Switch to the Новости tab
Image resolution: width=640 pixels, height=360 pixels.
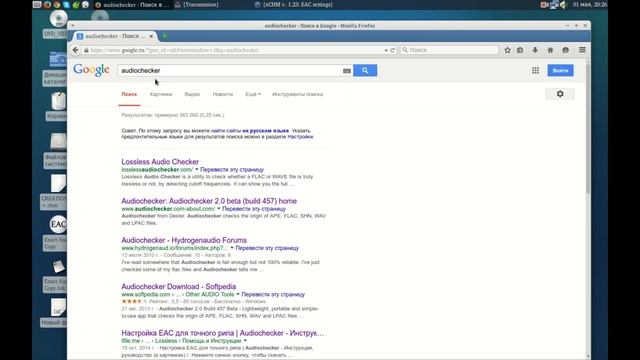222,94
